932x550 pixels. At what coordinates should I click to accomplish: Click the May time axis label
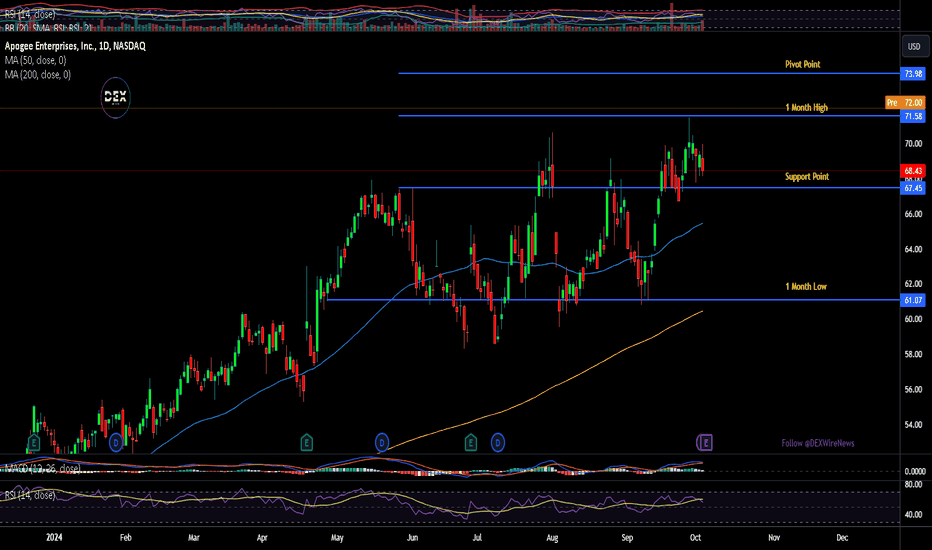point(337,538)
